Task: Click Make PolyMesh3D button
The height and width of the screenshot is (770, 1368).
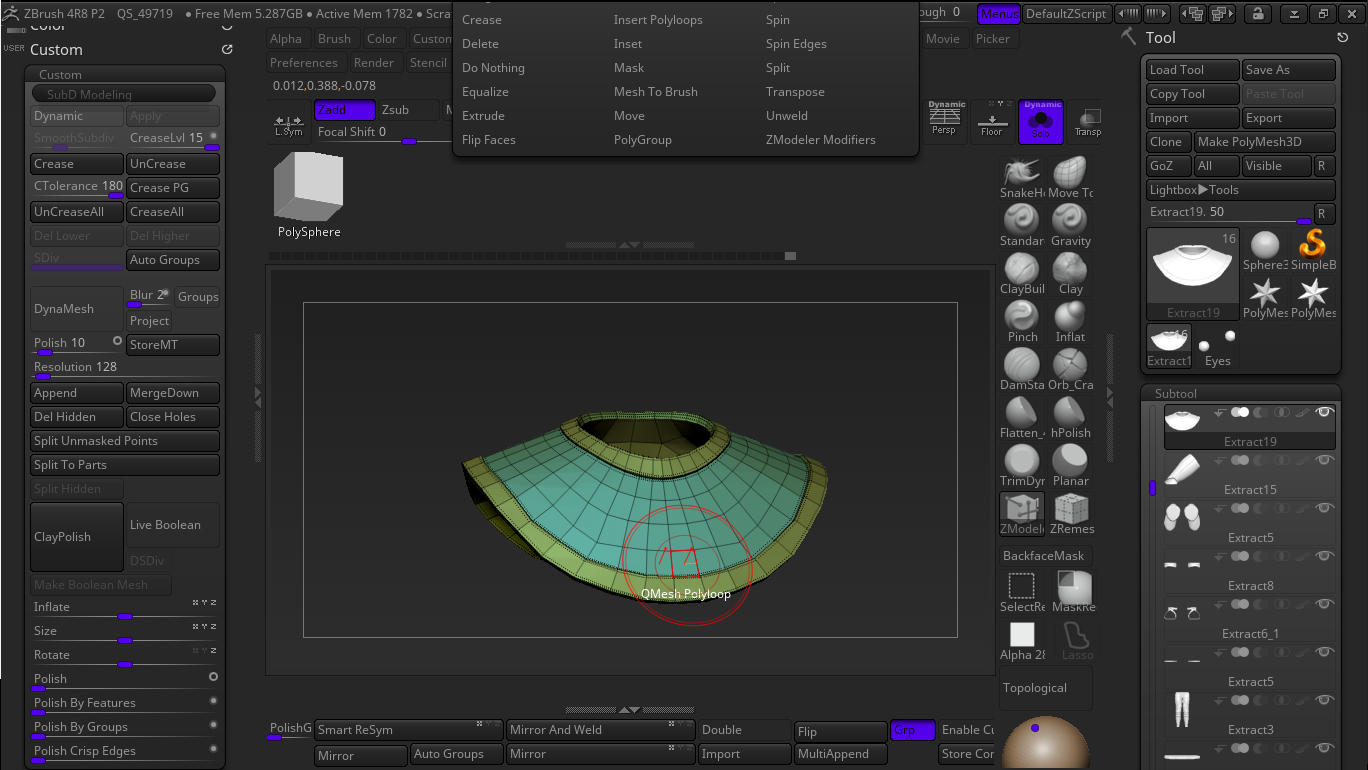Action: (1265, 142)
